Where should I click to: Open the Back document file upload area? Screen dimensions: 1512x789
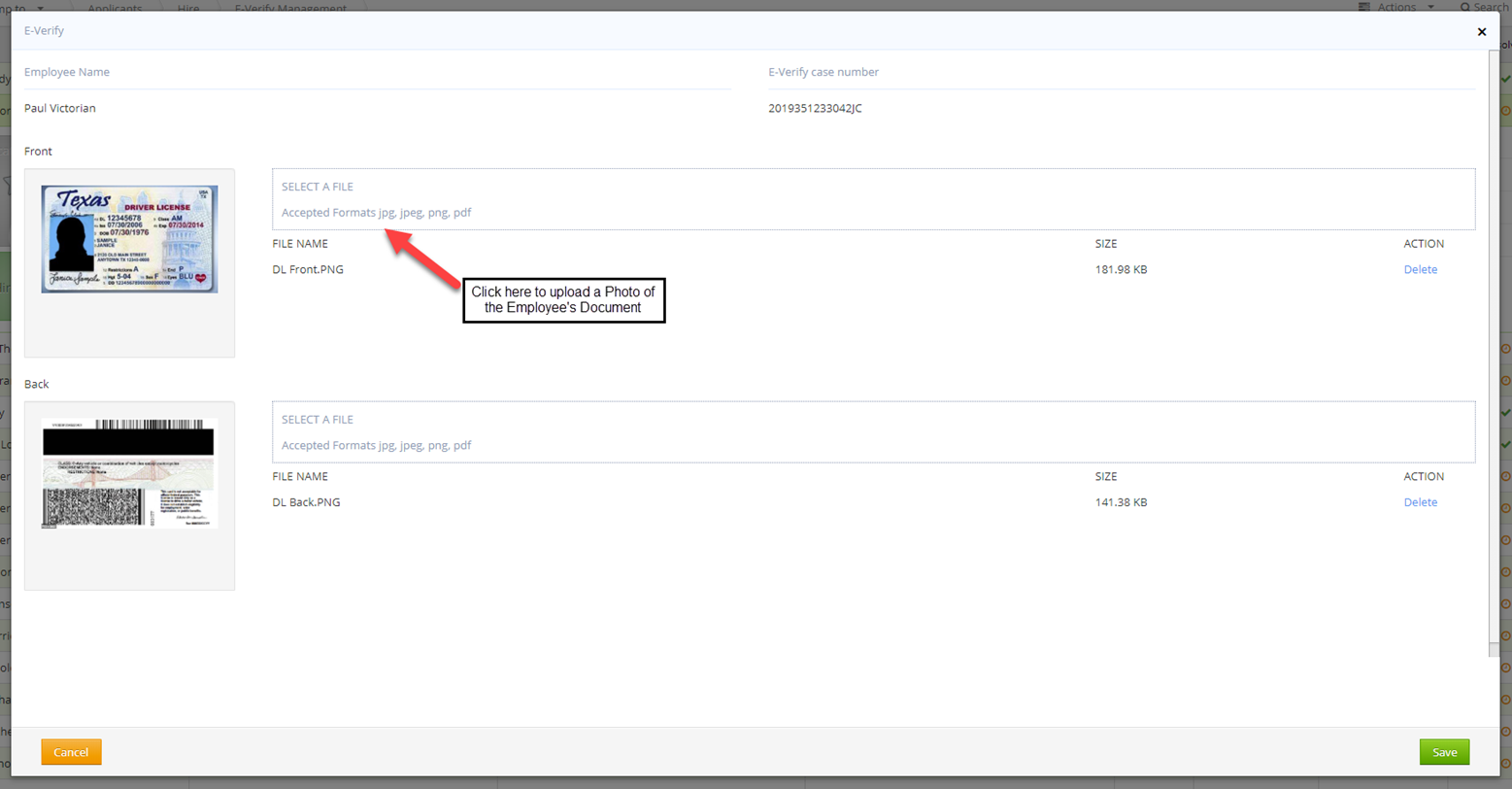872,432
